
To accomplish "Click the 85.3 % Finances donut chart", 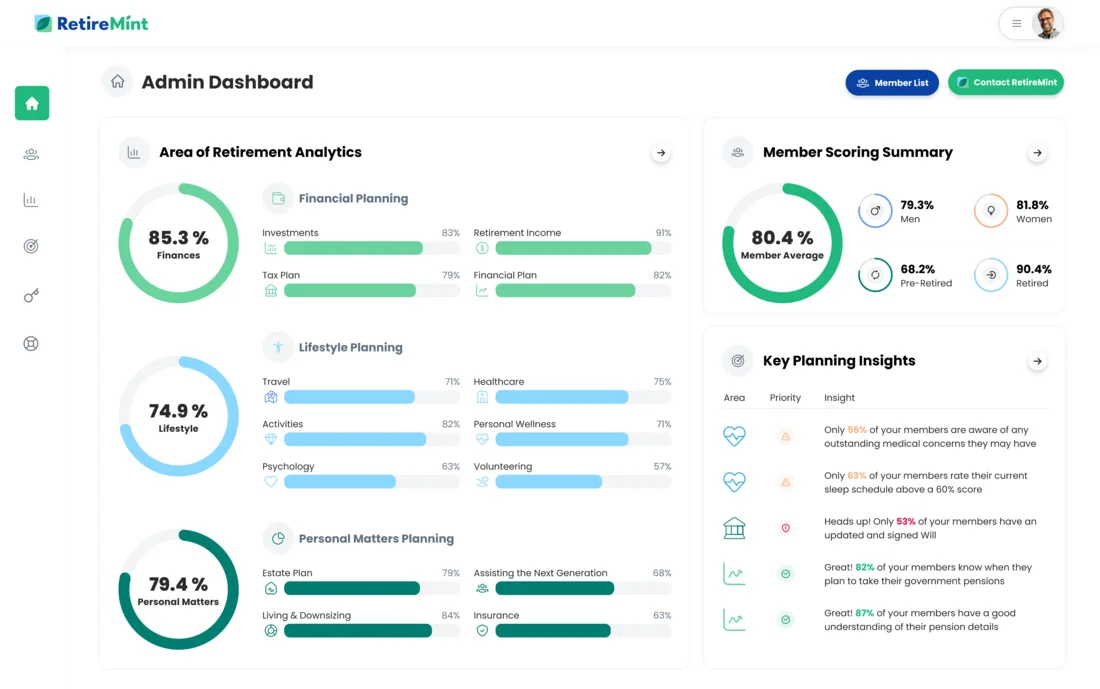I will point(178,243).
